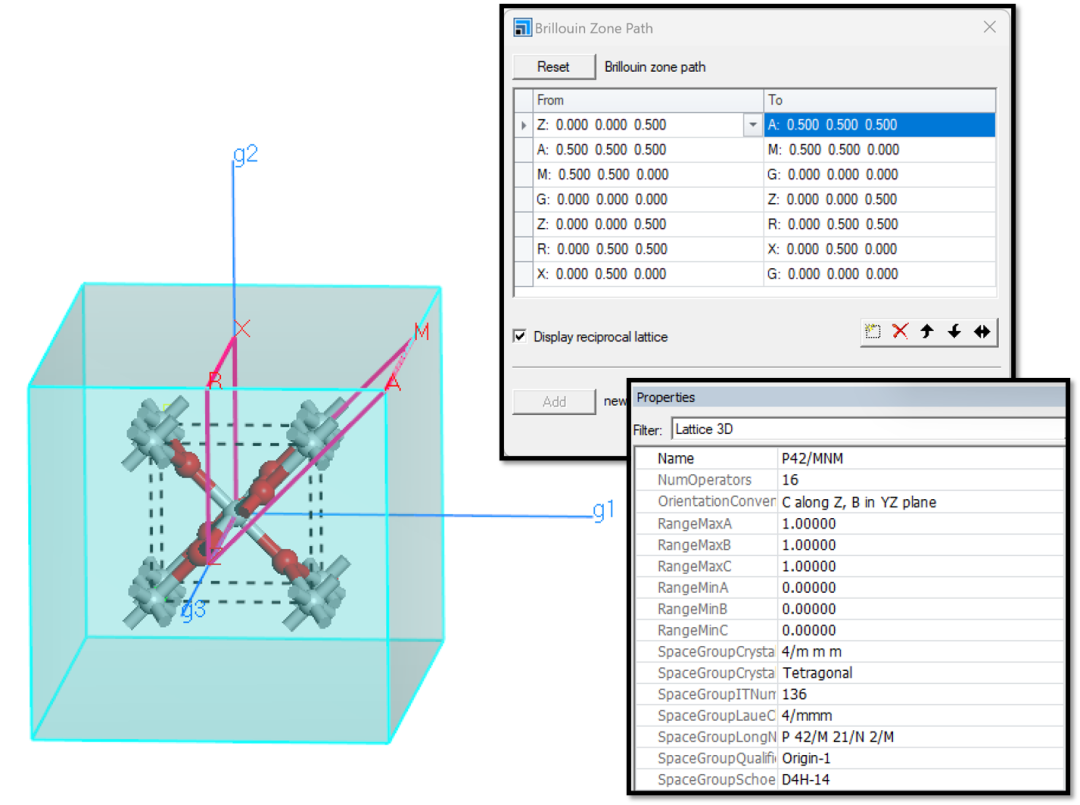The height and width of the screenshot is (805, 1080).
Task: Select the highlighted To cell A: 0.500 0.500 0.500
Action: tap(880, 125)
